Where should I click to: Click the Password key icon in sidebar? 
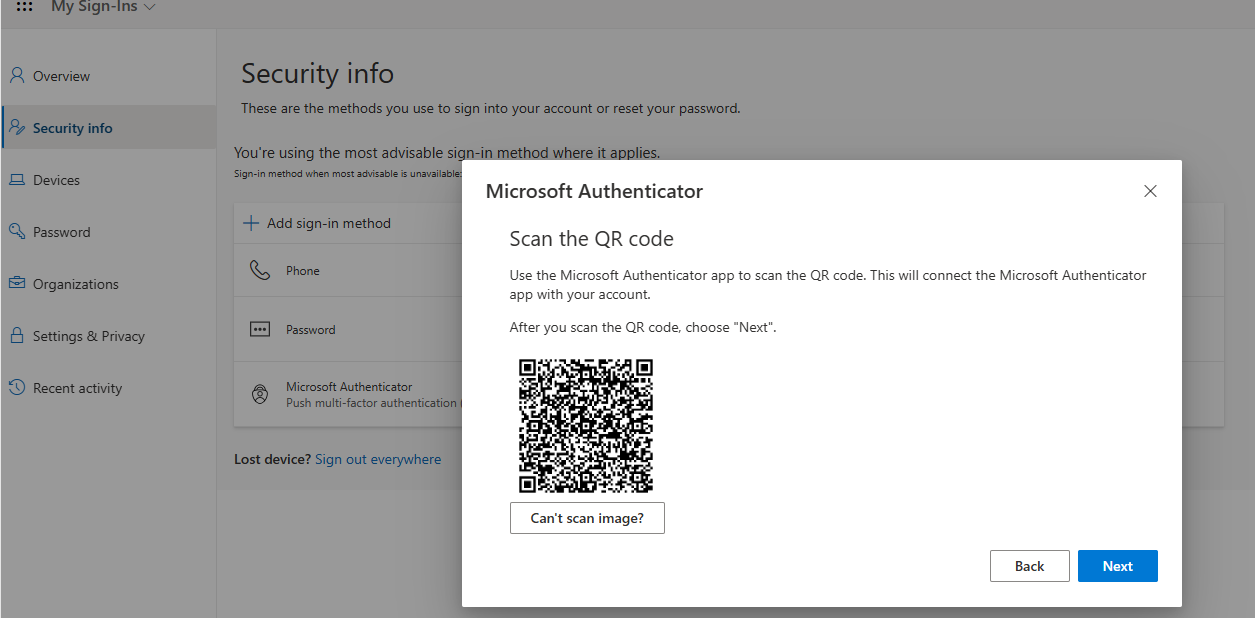tap(18, 231)
